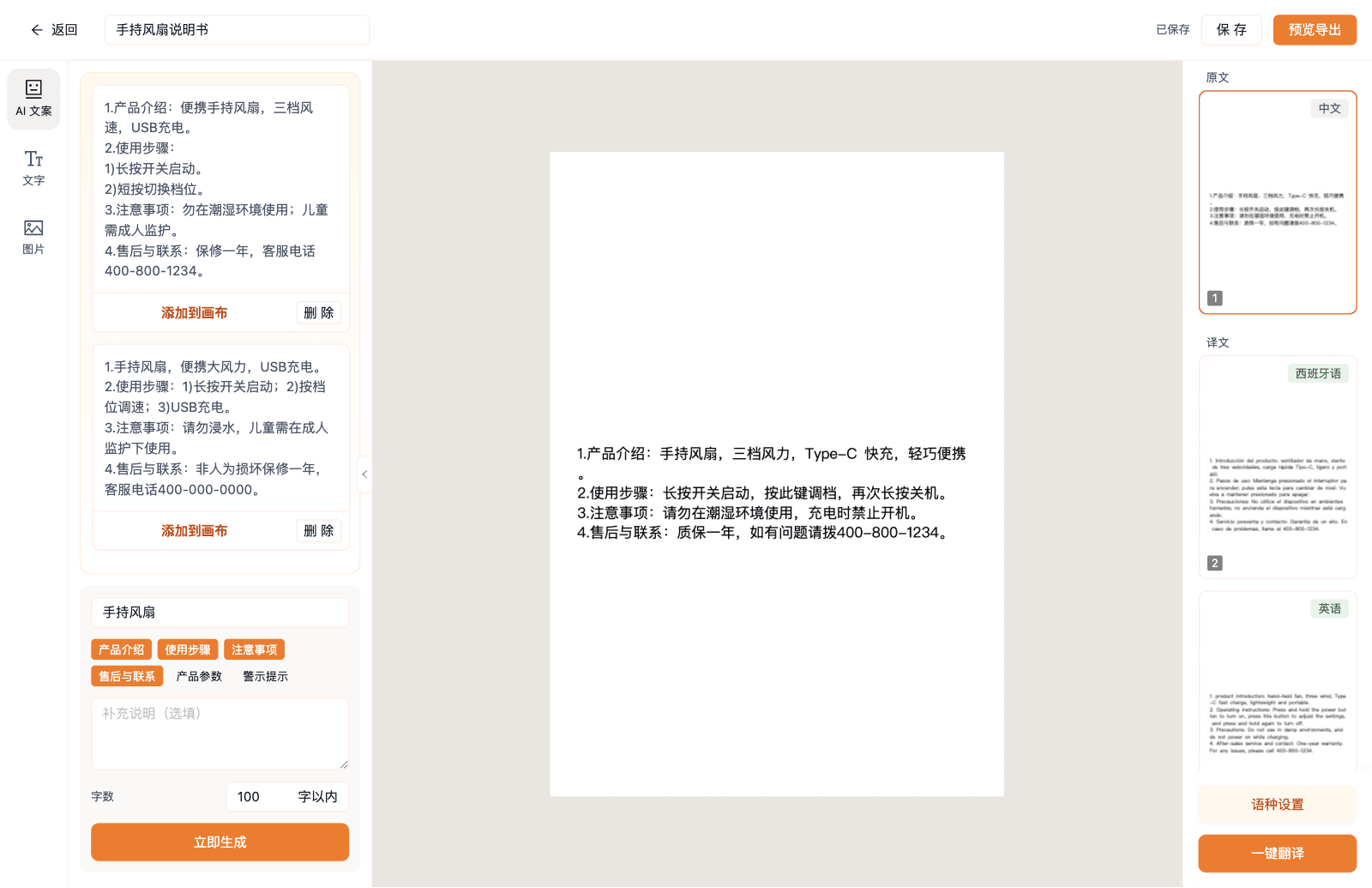Click the 返回 back arrow

click(x=53, y=30)
